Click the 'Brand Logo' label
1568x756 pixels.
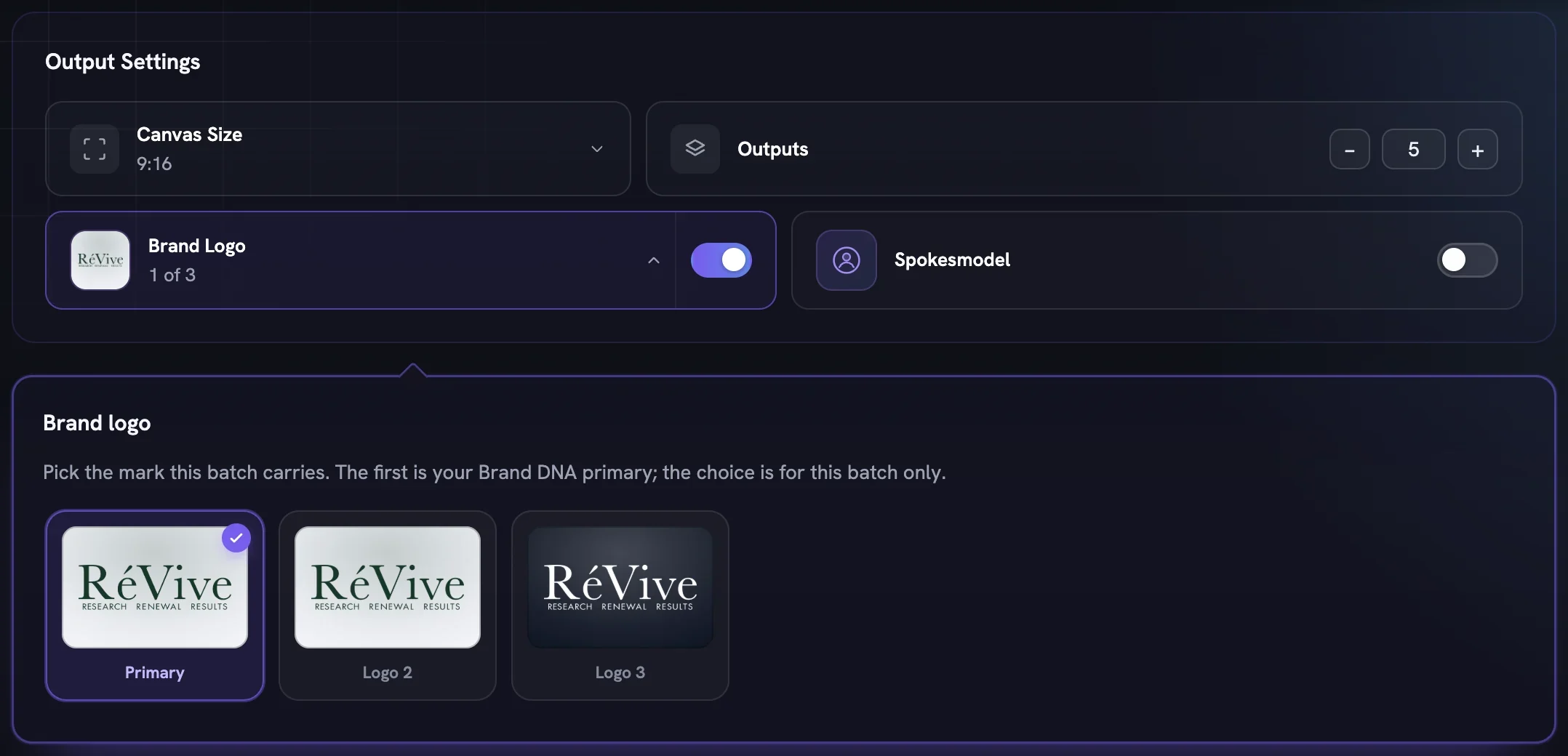click(197, 246)
